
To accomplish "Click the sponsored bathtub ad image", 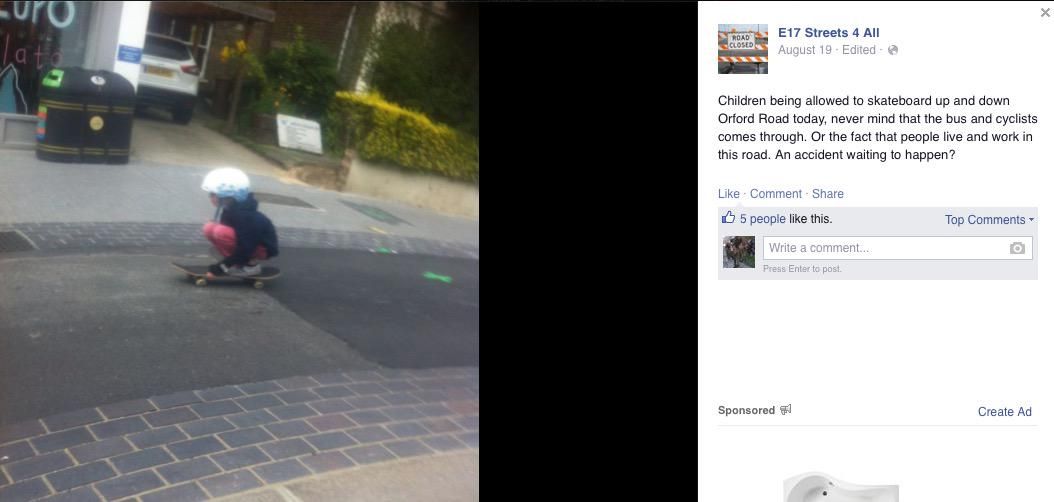I will tap(840, 487).
